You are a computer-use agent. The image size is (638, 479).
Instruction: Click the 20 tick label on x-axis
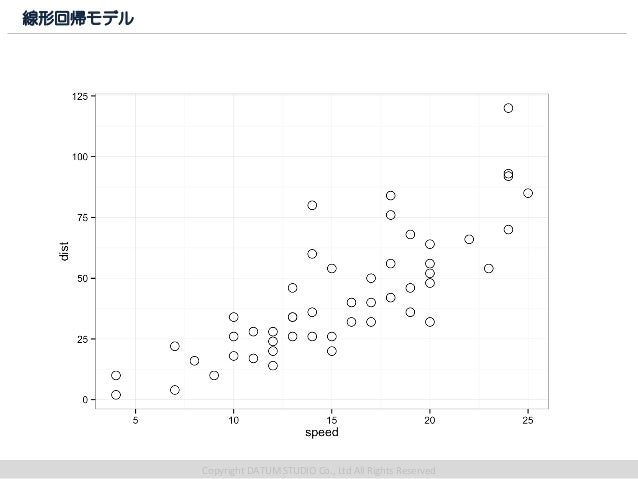coord(430,420)
